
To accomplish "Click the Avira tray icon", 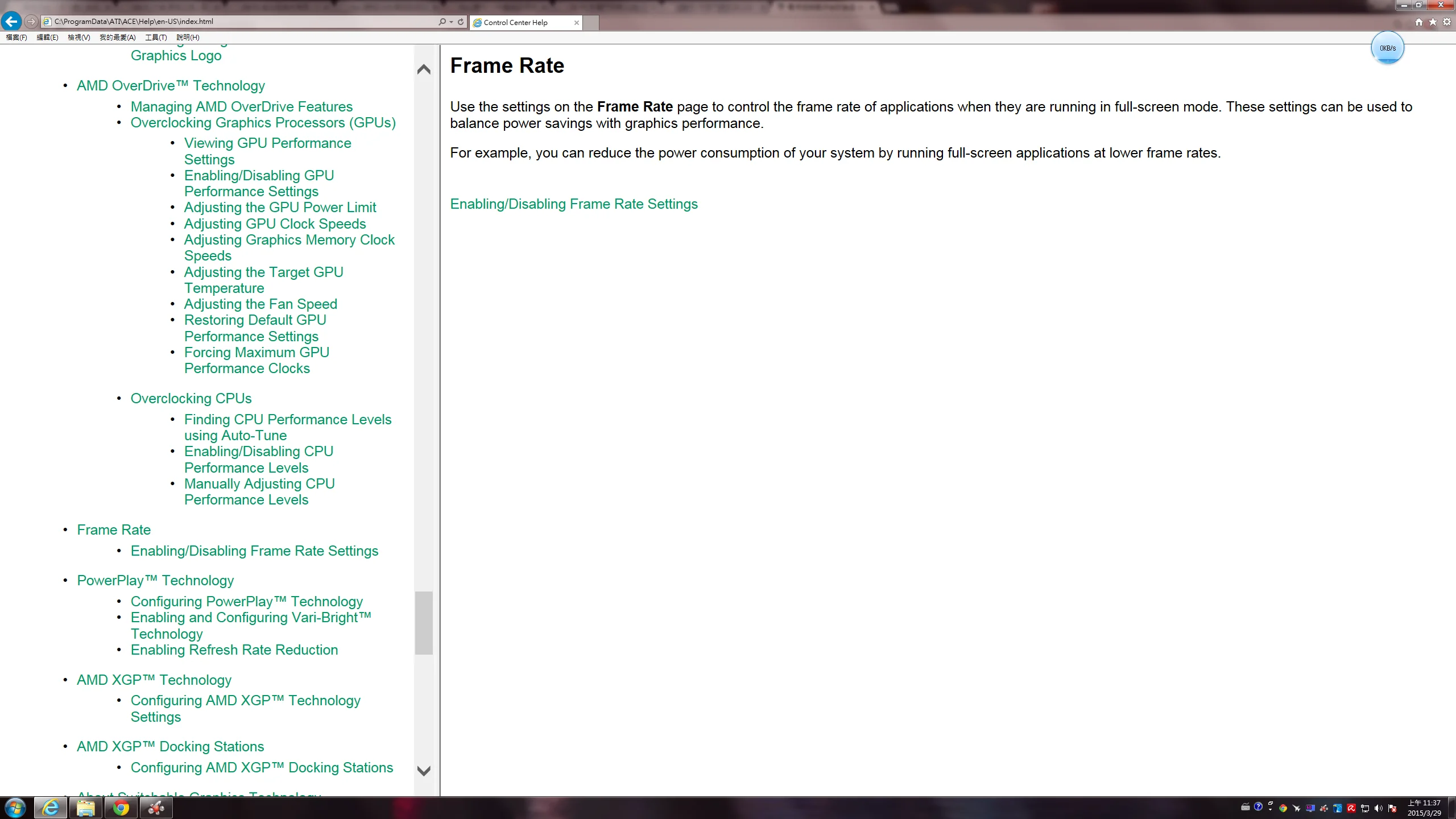I will (1351, 808).
